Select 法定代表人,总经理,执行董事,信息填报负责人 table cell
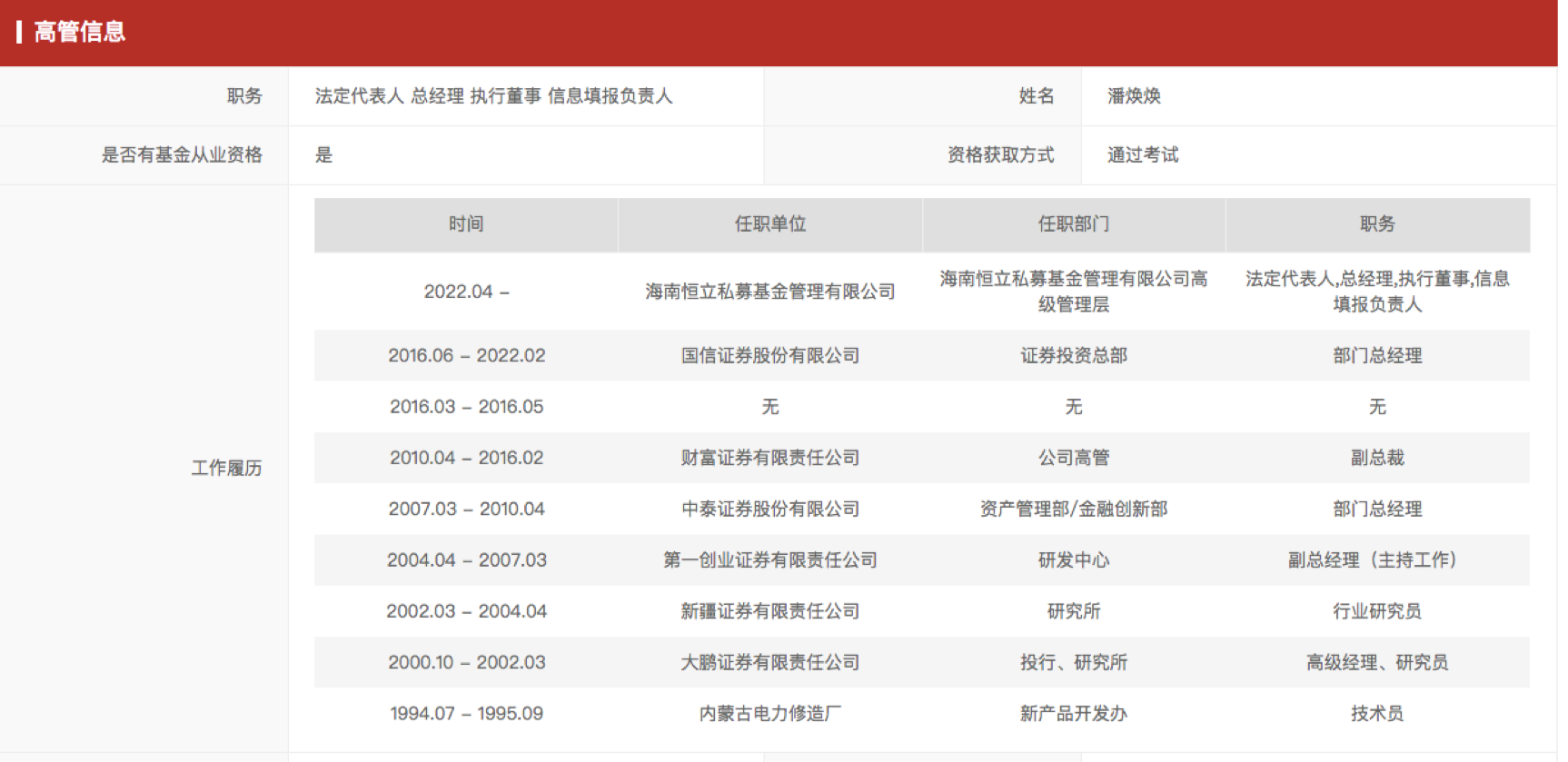The image size is (1568, 762). (1377, 292)
